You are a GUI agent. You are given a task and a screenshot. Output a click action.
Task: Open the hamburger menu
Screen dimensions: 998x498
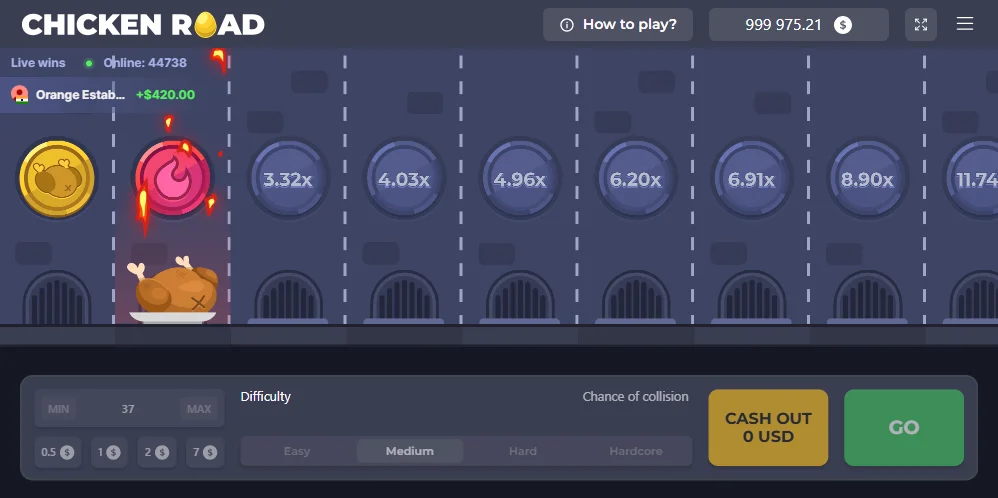pyautogui.click(x=965, y=24)
